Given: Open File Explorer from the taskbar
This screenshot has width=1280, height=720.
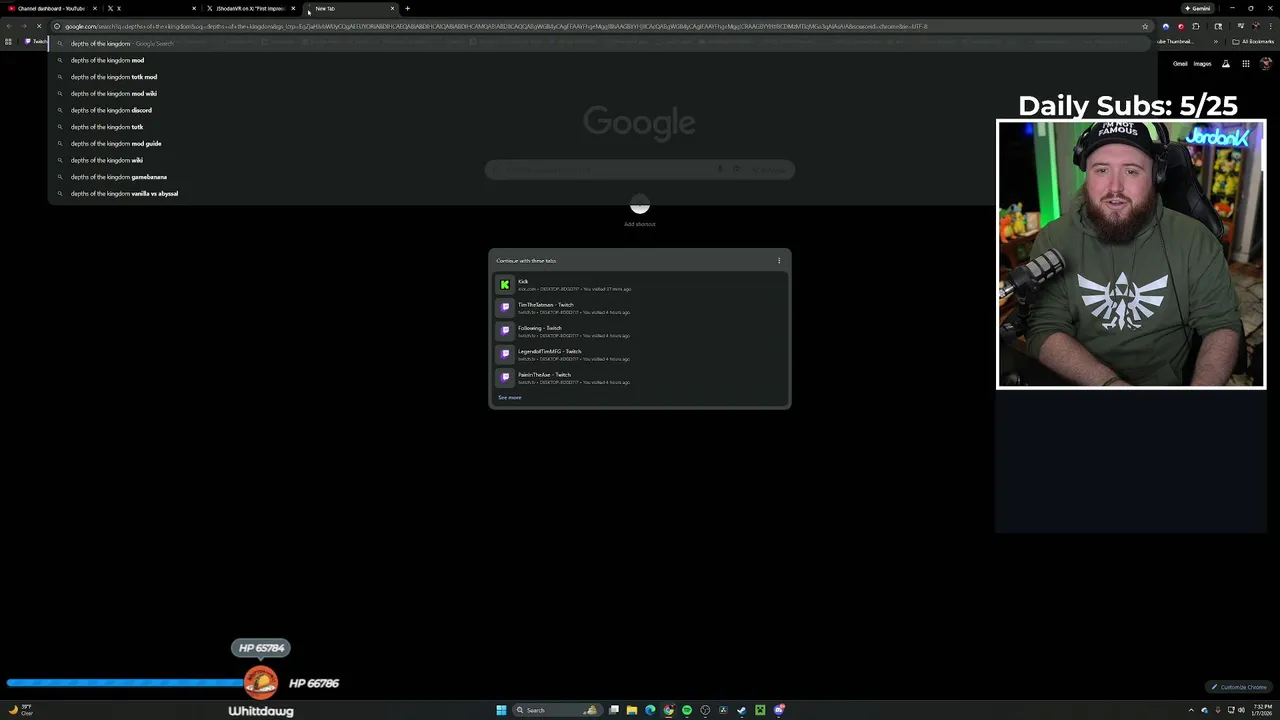Looking at the screenshot, I should 632,710.
